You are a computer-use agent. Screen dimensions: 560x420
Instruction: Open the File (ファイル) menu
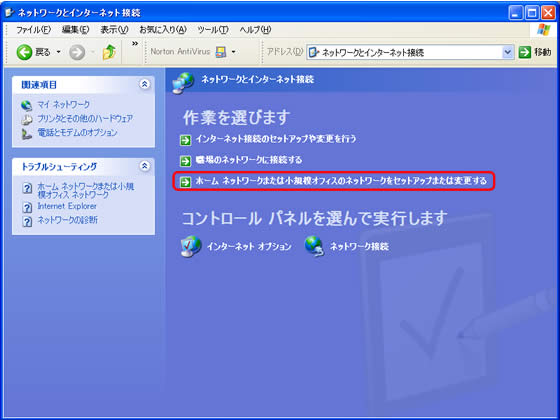[33, 30]
